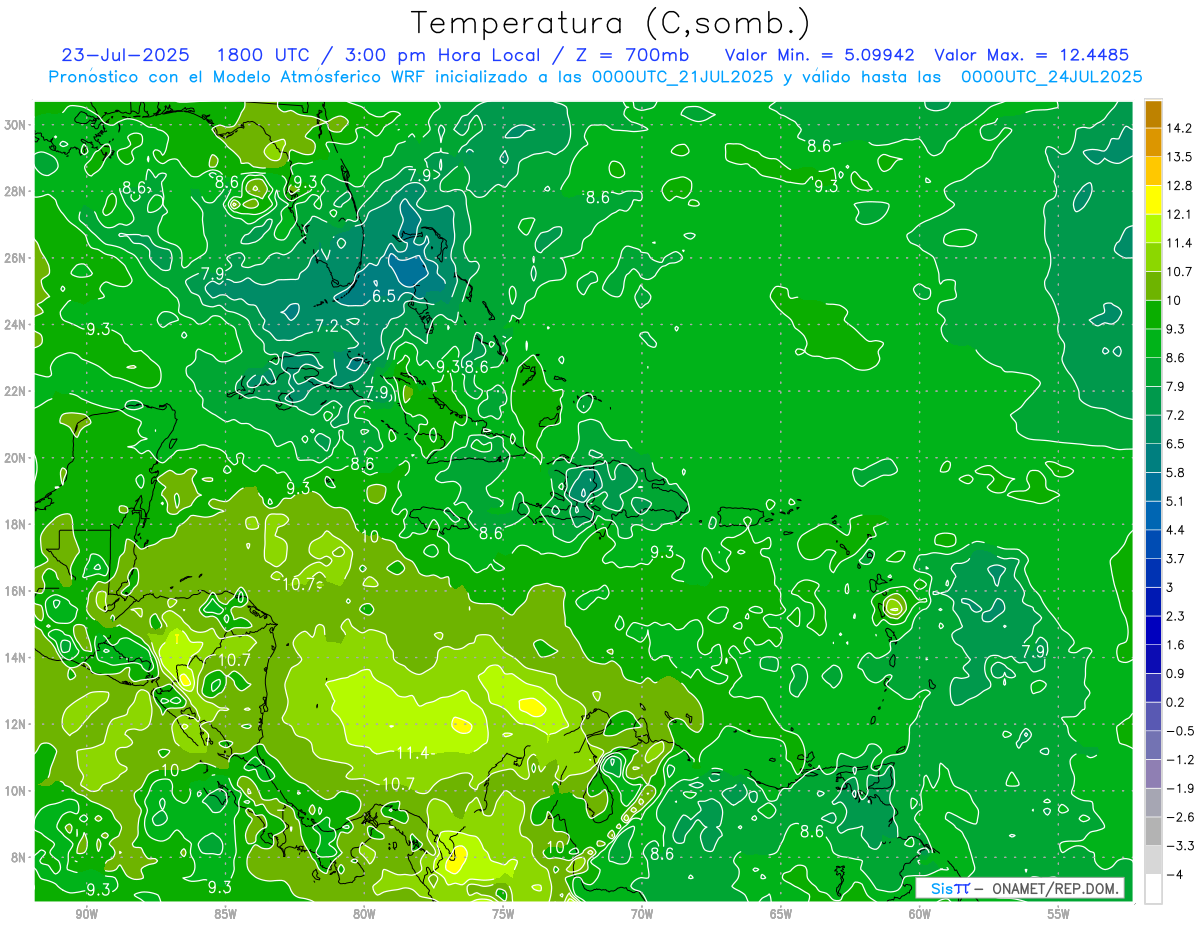1200x927 pixels.
Task: Click the "75W" longitude axis label
Action: click(503, 915)
